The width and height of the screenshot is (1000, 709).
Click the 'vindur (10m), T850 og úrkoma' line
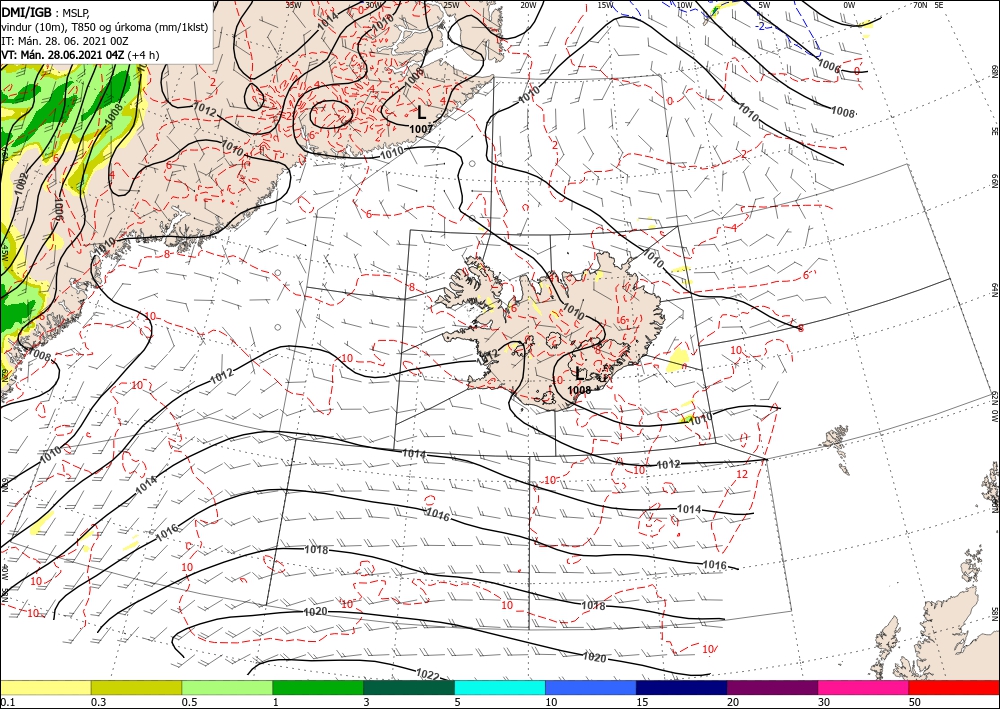[105, 26]
